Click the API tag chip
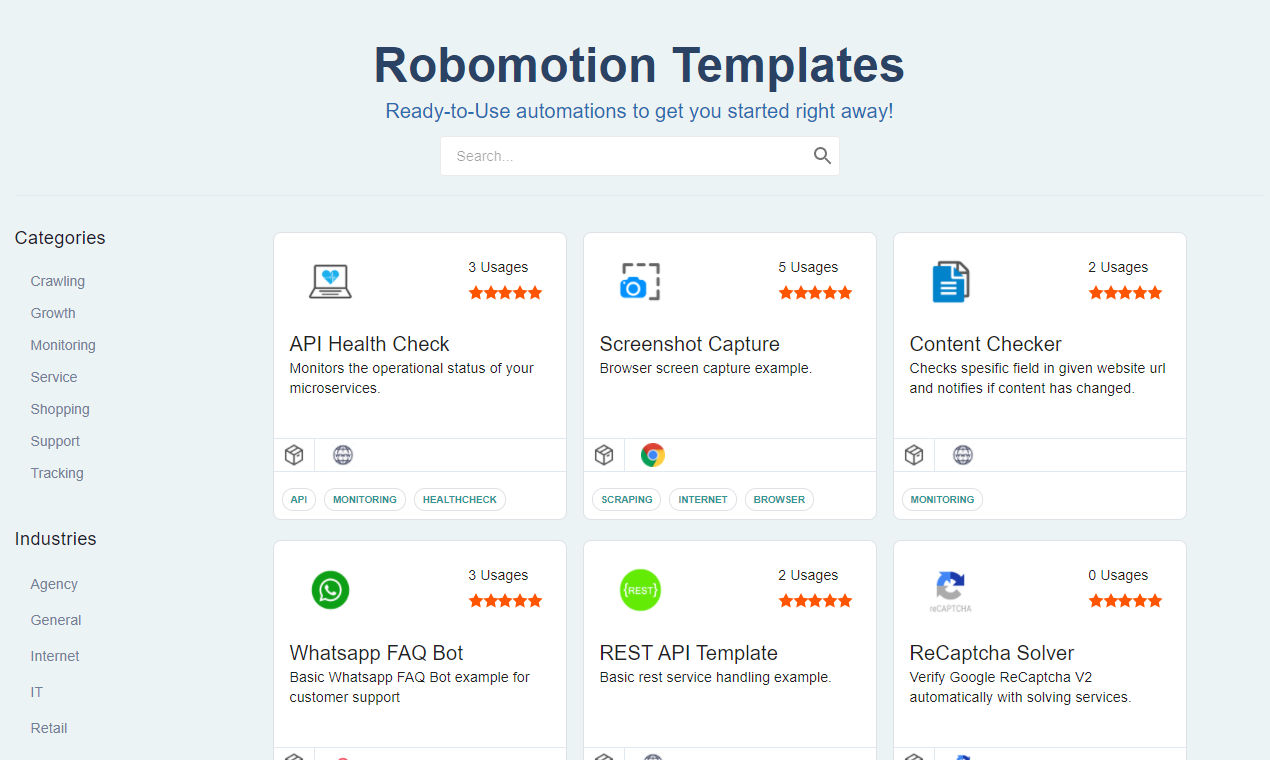Image resolution: width=1270 pixels, height=760 pixels. tap(299, 499)
